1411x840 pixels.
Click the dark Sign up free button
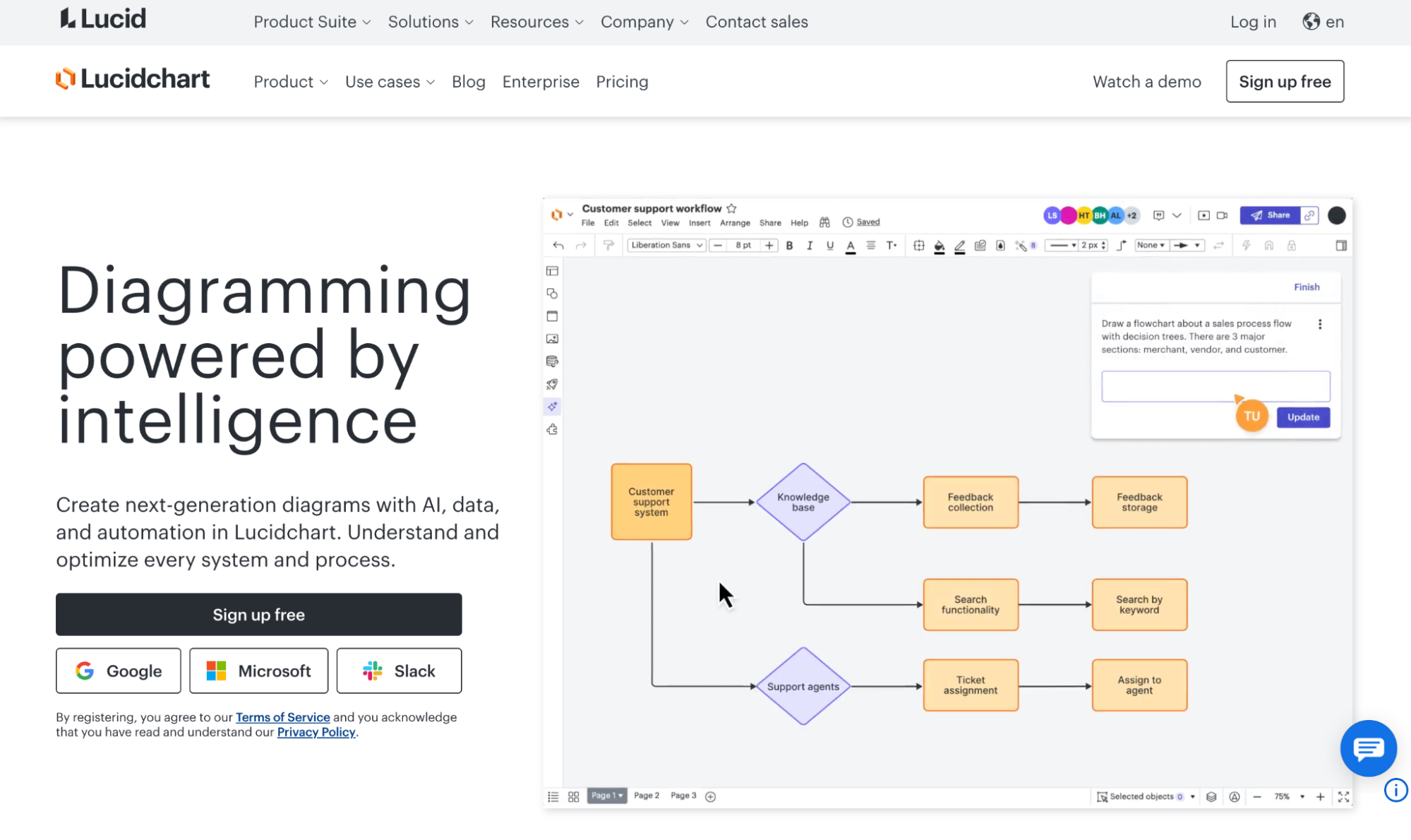(x=258, y=614)
